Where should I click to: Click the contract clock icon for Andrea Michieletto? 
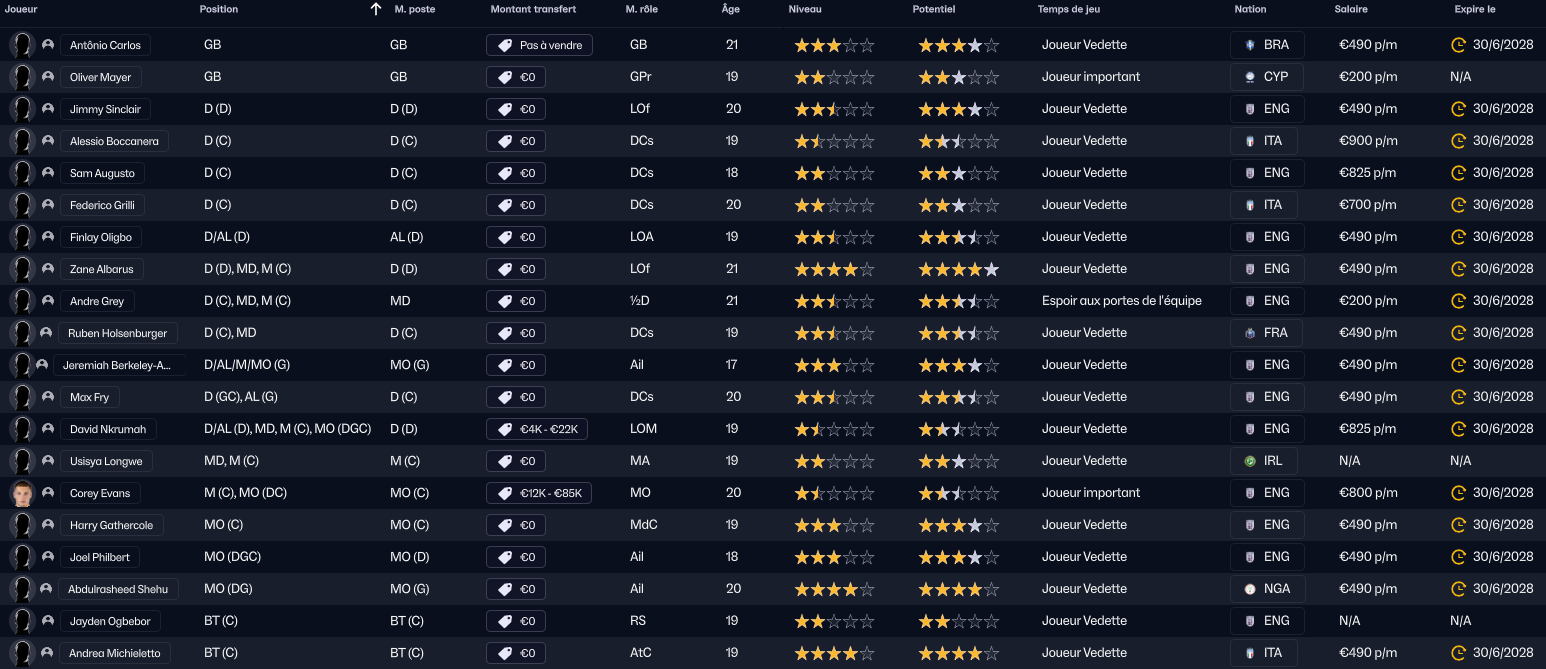(1459, 653)
